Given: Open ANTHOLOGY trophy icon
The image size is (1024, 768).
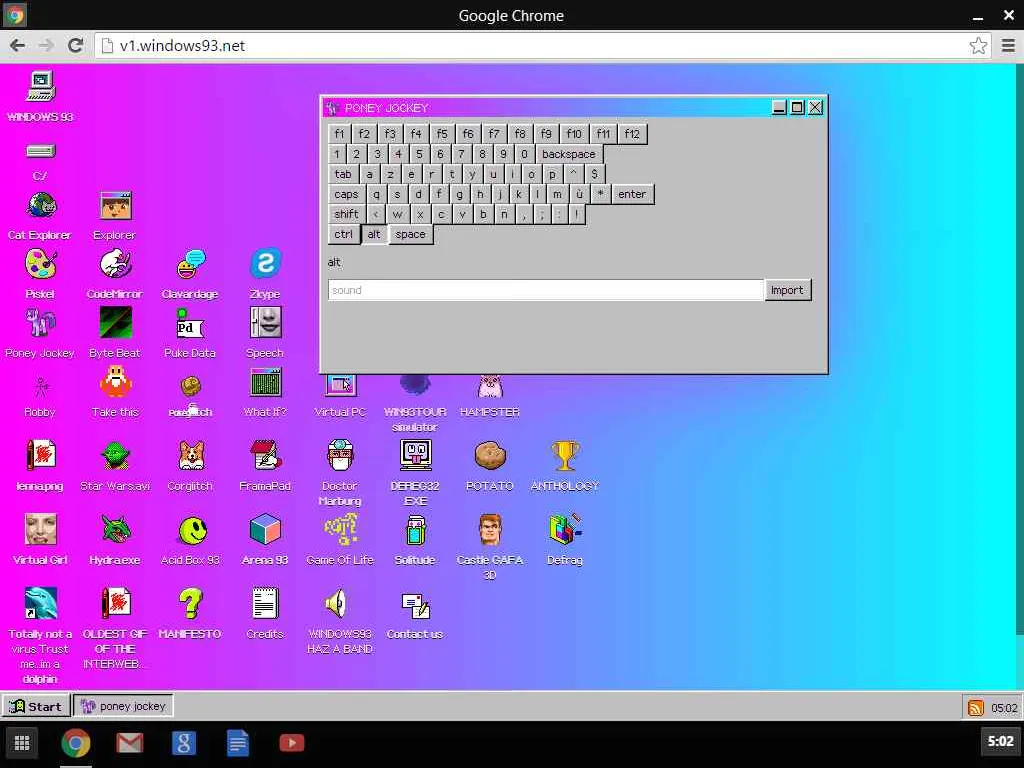Looking at the screenshot, I should (x=565, y=456).
